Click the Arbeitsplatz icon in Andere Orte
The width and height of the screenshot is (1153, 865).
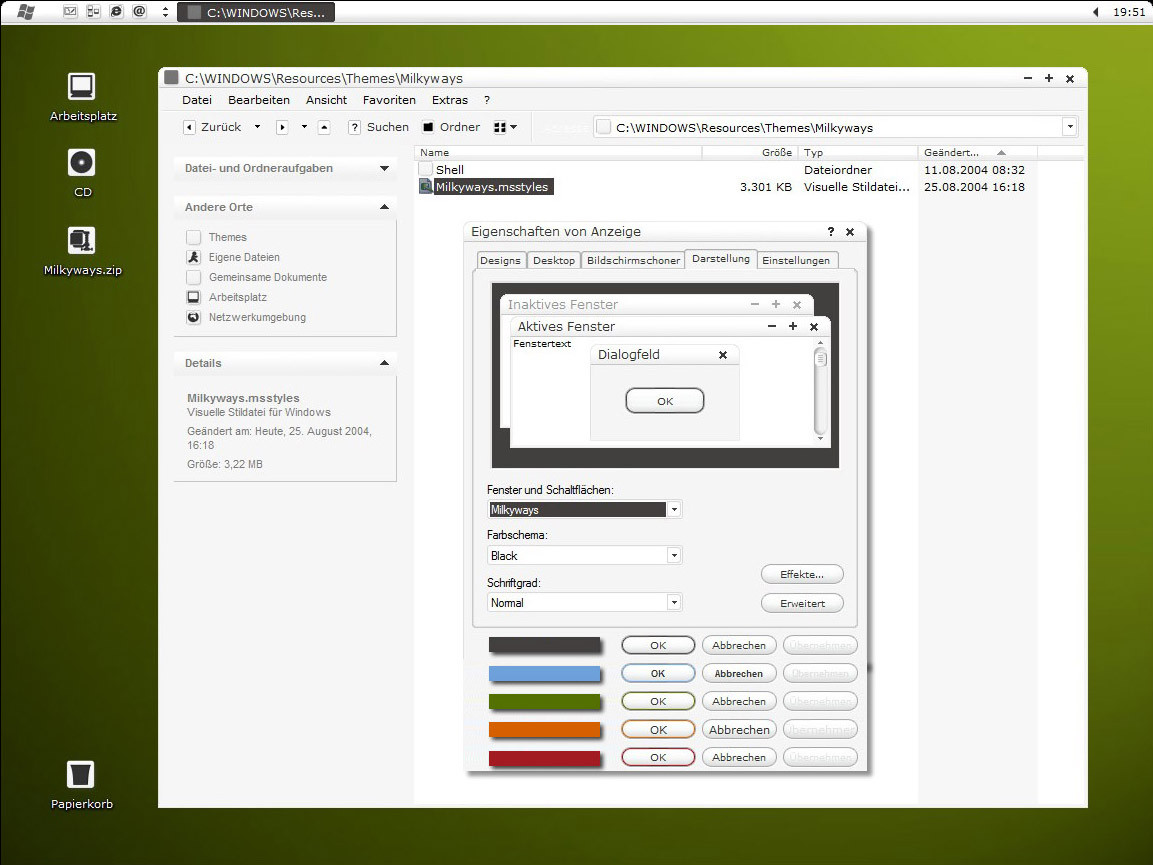tap(193, 297)
